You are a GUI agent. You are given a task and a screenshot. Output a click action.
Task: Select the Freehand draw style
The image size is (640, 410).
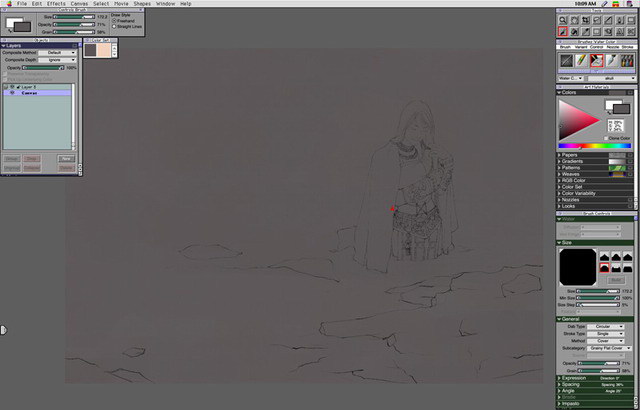click(114, 20)
